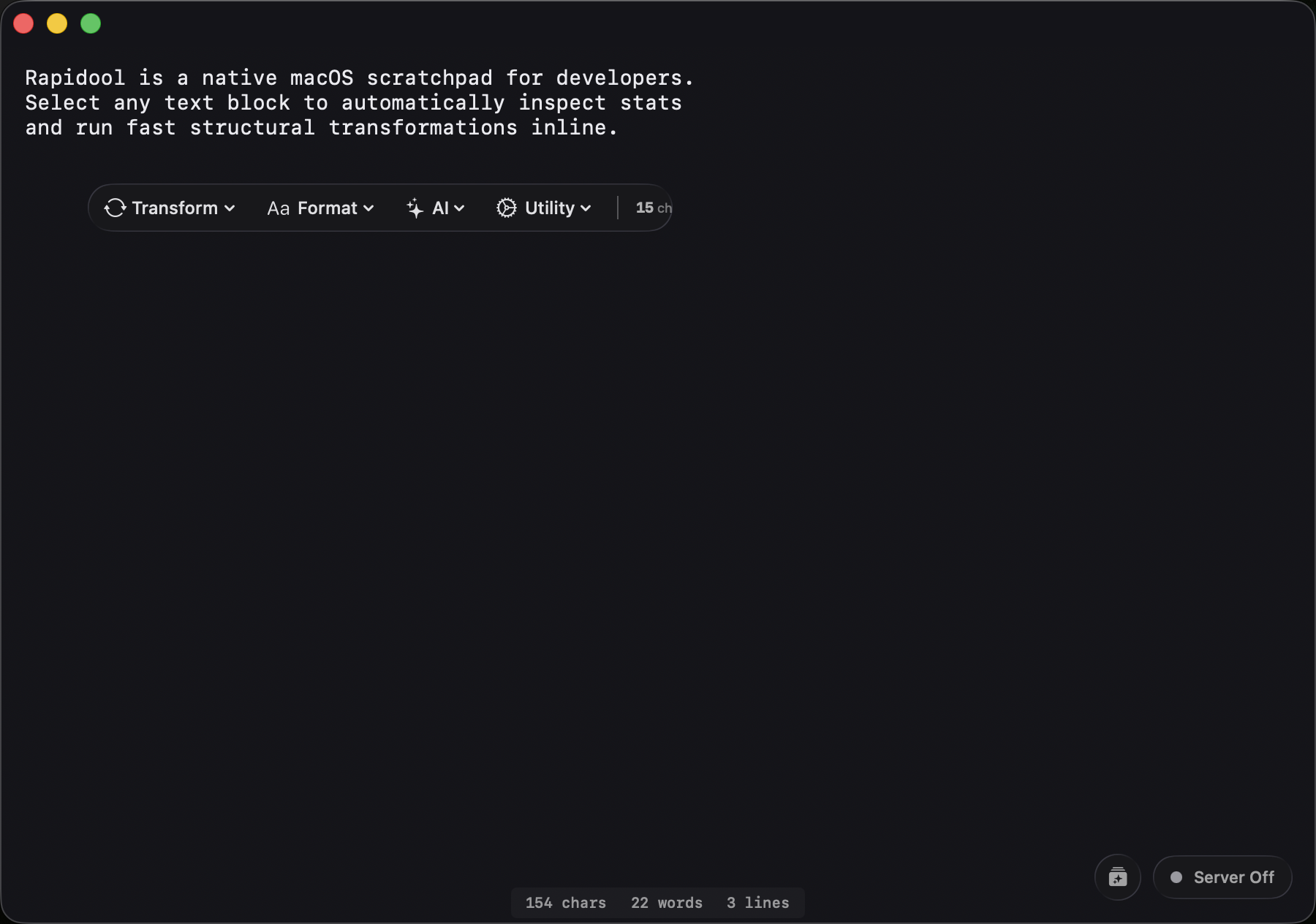Minimize the window with the yellow button
Screen dimensions: 1316x924
pyautogui.click(x=57, y=23)
